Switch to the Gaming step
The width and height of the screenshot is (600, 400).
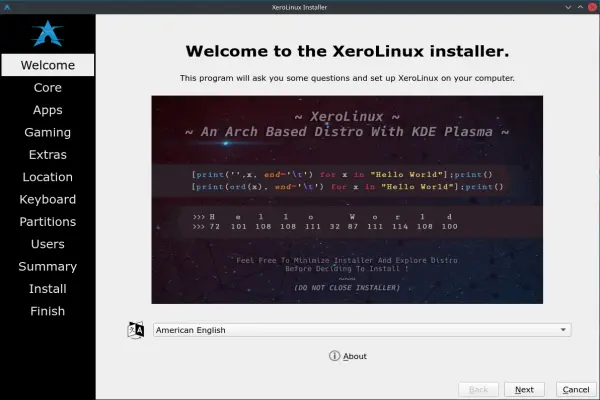(x=48, y=132)
